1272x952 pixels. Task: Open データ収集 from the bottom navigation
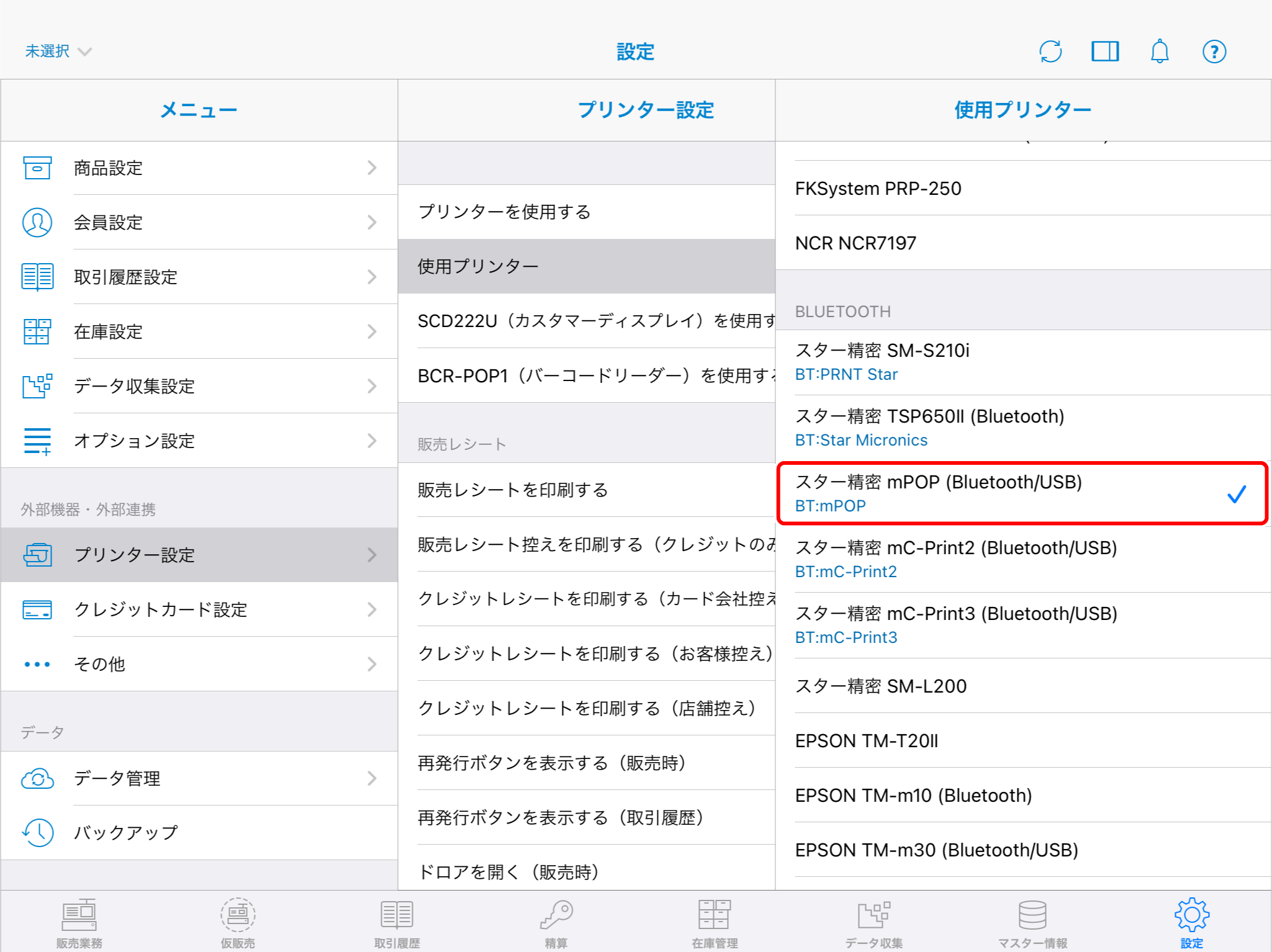coord(873,925)
